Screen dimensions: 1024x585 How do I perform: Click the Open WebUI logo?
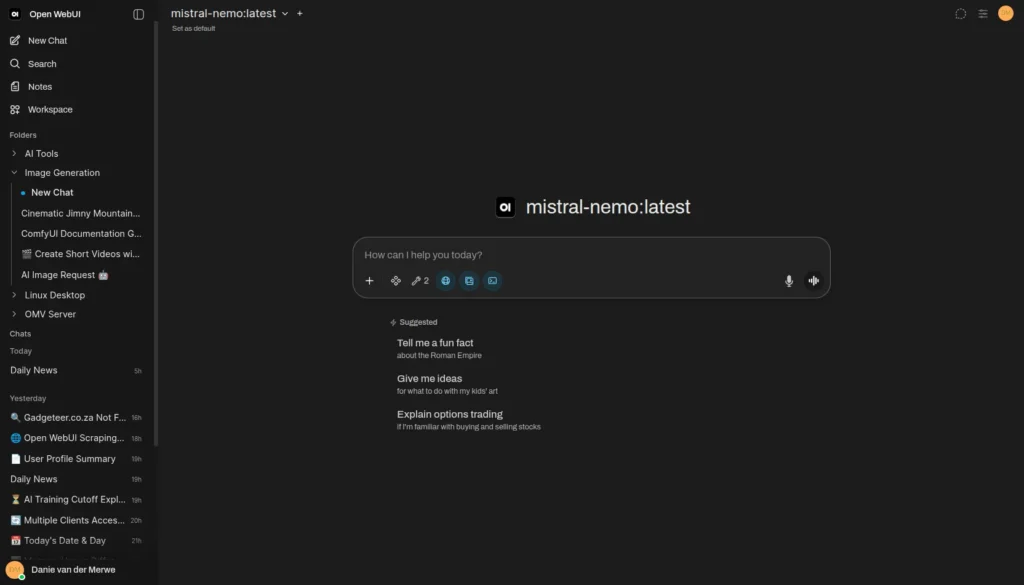click(15, 14)
